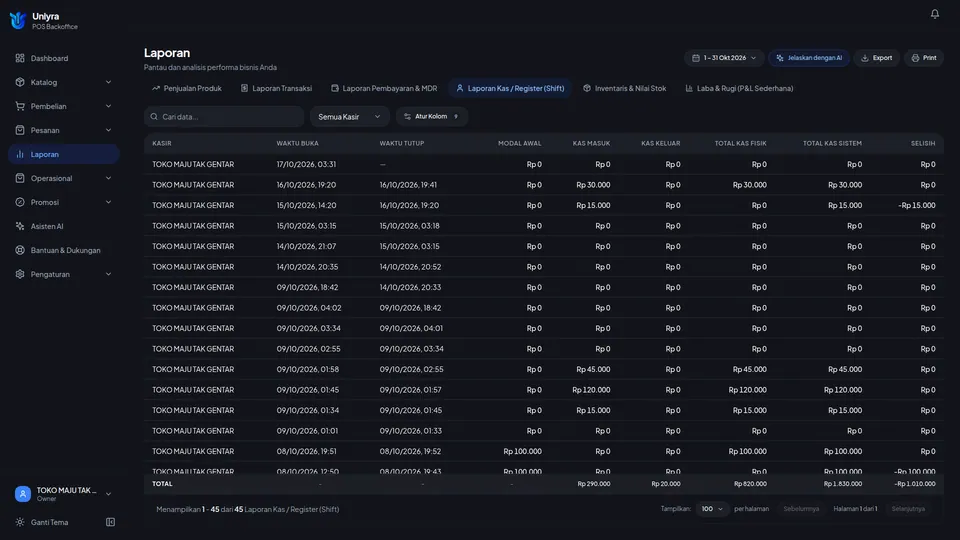
Task: Sort by Total Kas Fisik header
Action: tap(740, 143)
